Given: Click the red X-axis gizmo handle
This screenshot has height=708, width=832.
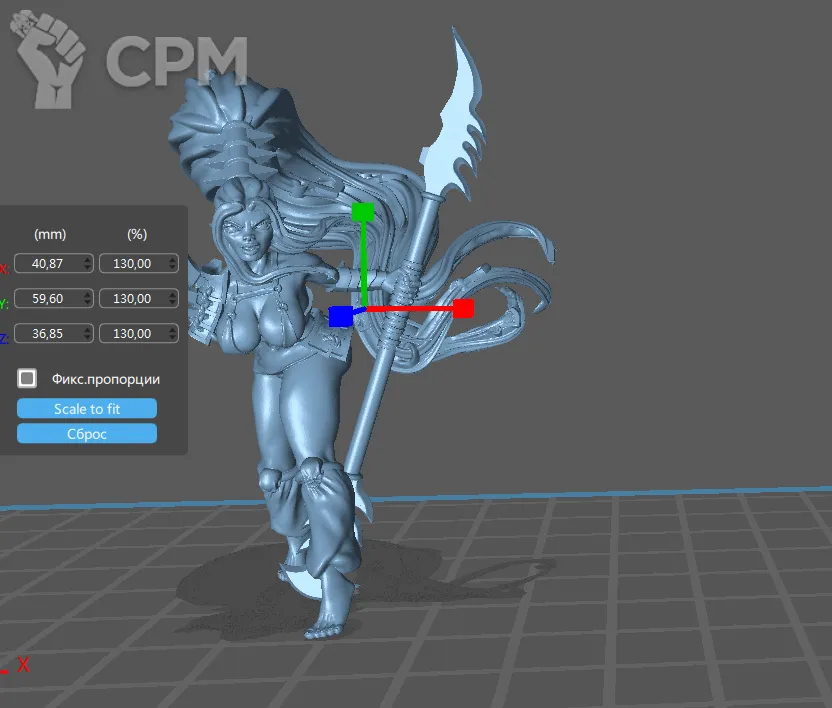Looking at the screenshot, I should [463, 308].
